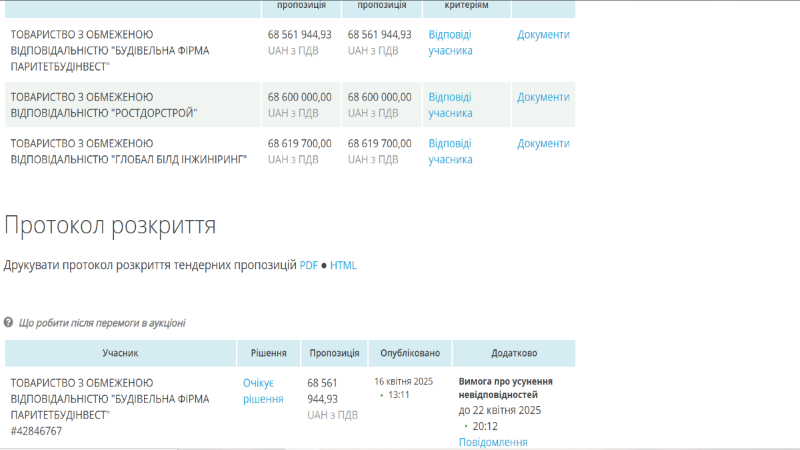Screen dimensions: 800x450
Task: Select the РОСТДОРСТРОЙ company name in bid list
Action: tap(104, 105)
